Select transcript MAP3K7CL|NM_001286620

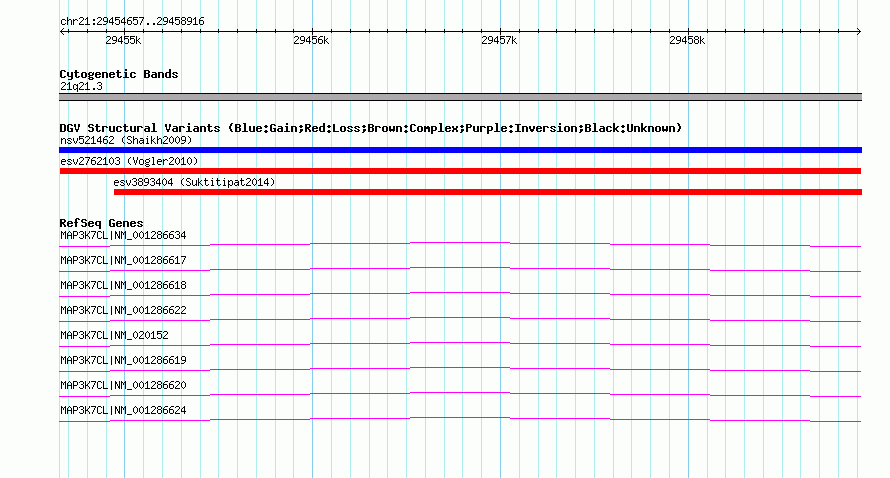(x=123, y=385)
